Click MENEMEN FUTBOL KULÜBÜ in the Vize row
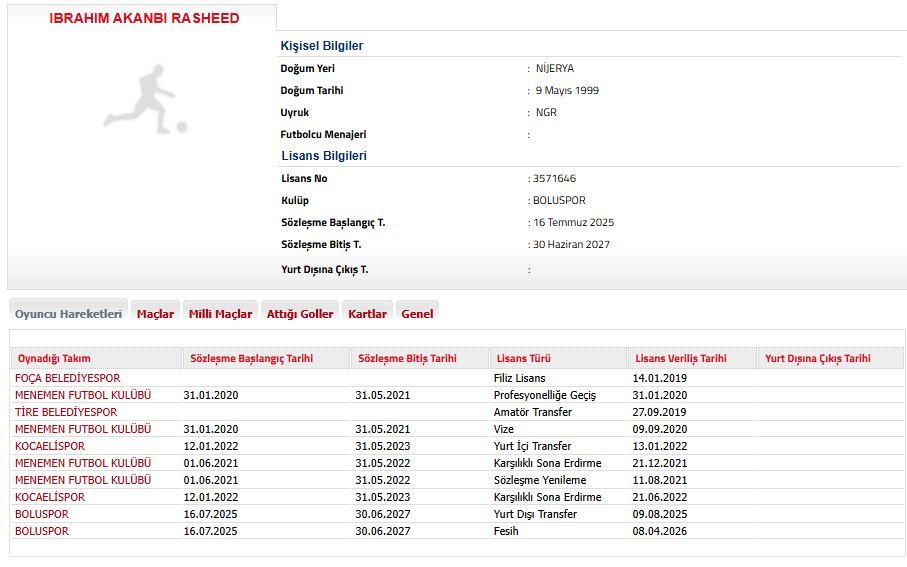Screen dimensions: 907x567 [x=83, y=429]
